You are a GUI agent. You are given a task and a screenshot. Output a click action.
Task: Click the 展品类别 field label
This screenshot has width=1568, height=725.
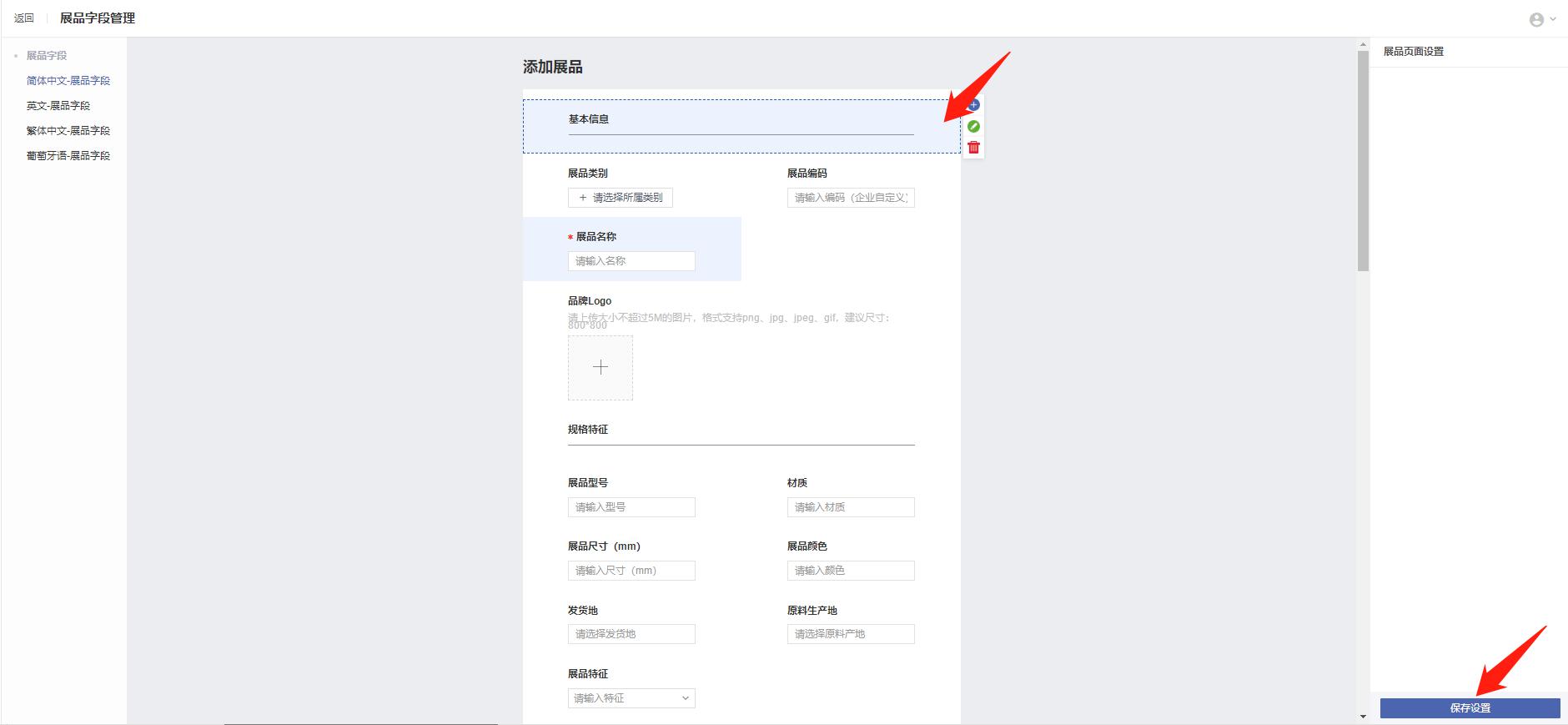(x=588, y=174)
